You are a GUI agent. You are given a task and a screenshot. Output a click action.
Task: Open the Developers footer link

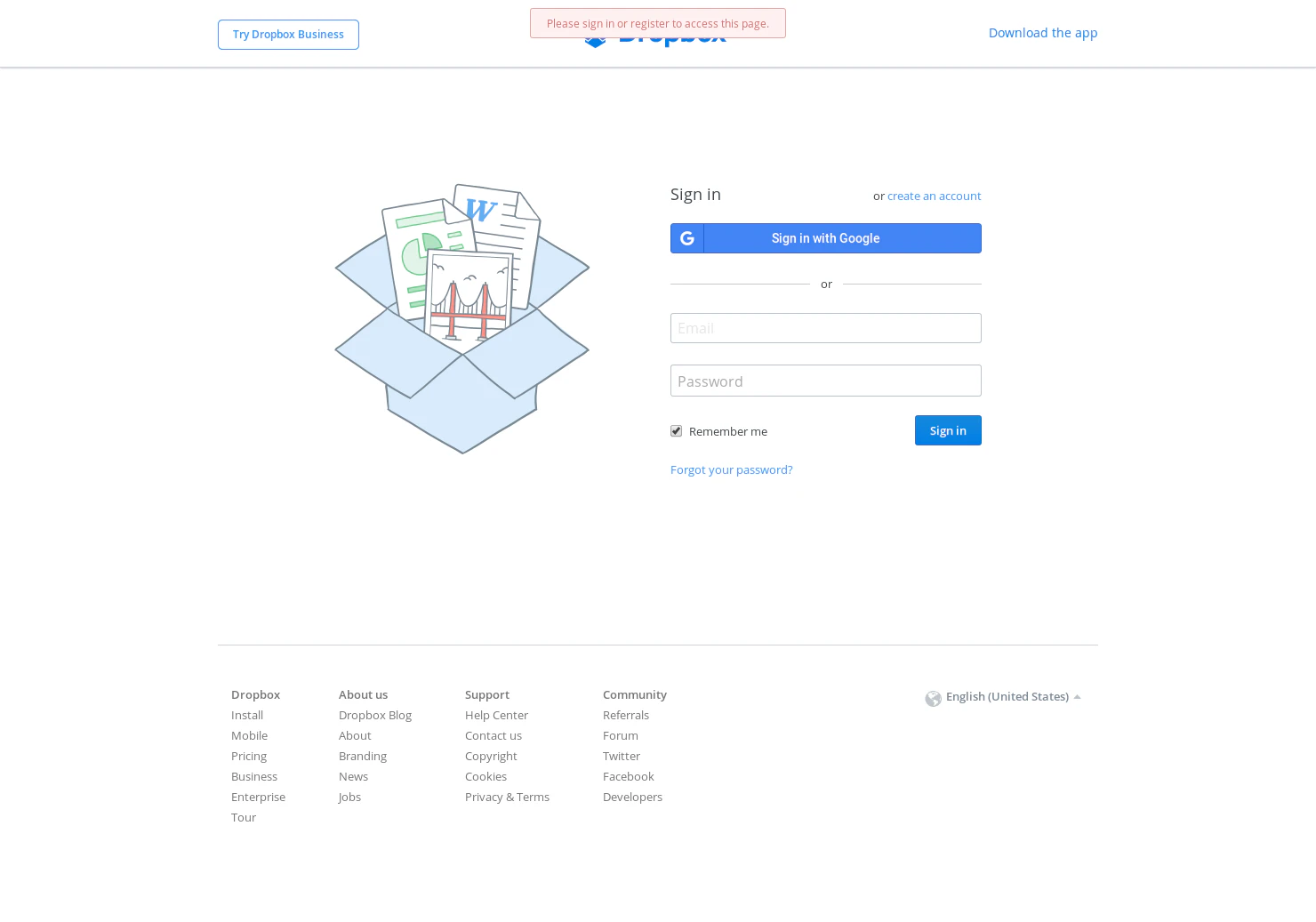(632, 797)
